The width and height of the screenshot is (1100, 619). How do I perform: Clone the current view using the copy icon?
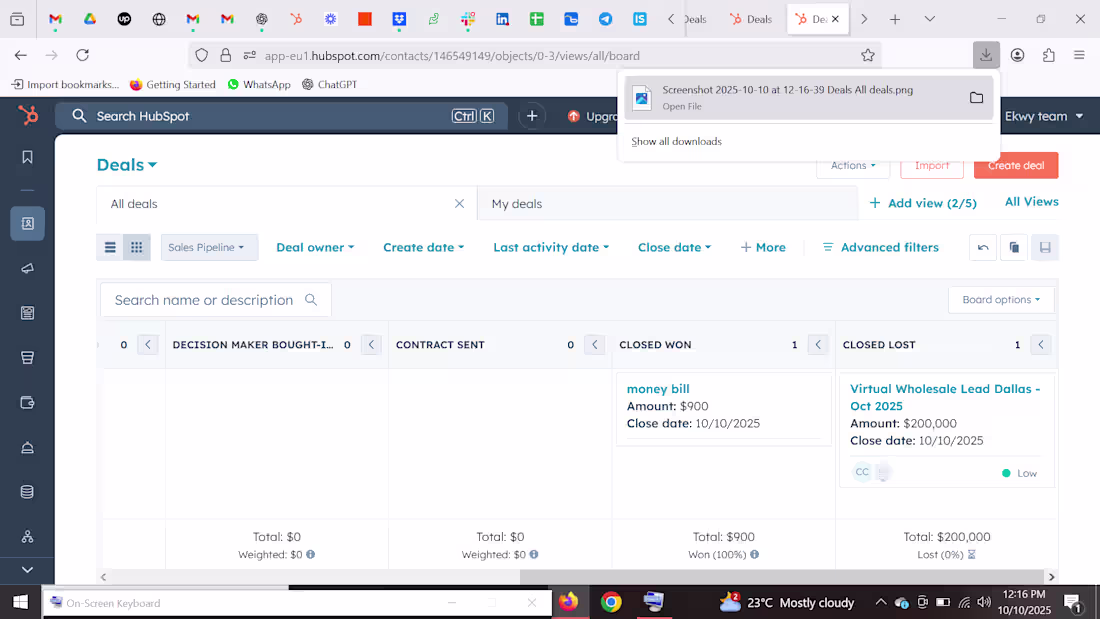pyautogui.click(x=1013, y=247)
